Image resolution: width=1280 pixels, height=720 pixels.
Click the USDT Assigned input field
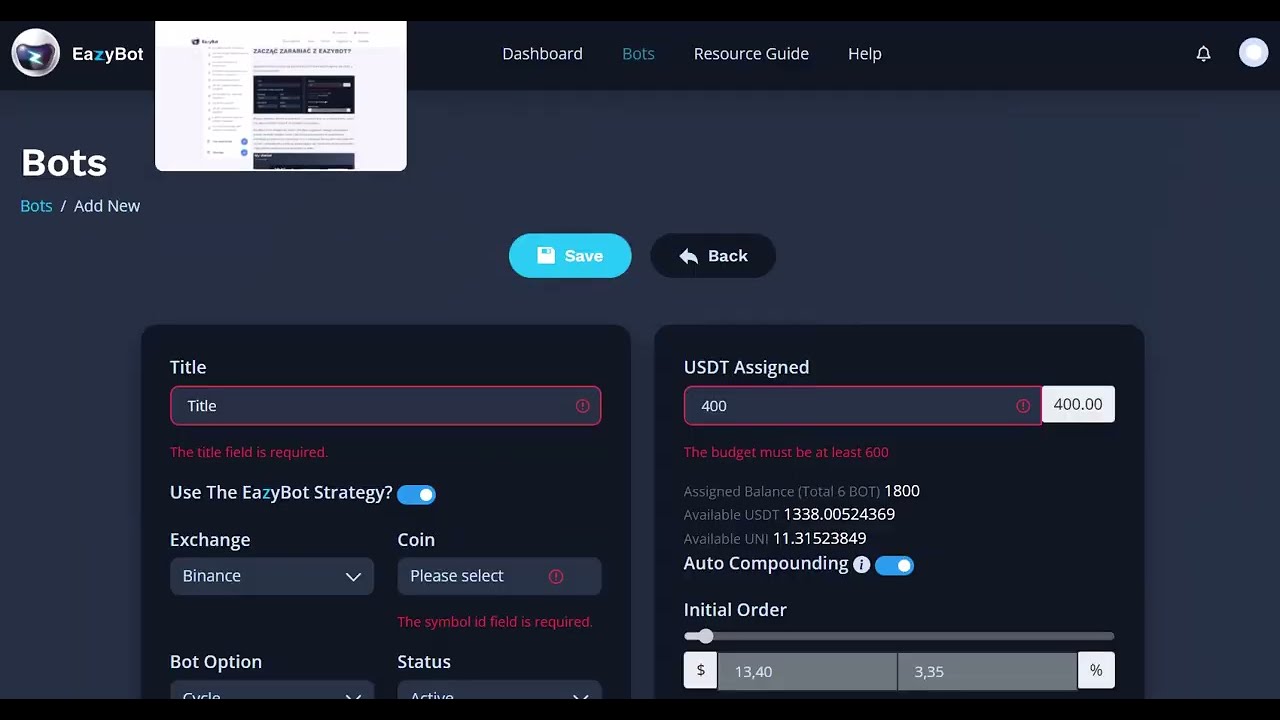(863, 406)
